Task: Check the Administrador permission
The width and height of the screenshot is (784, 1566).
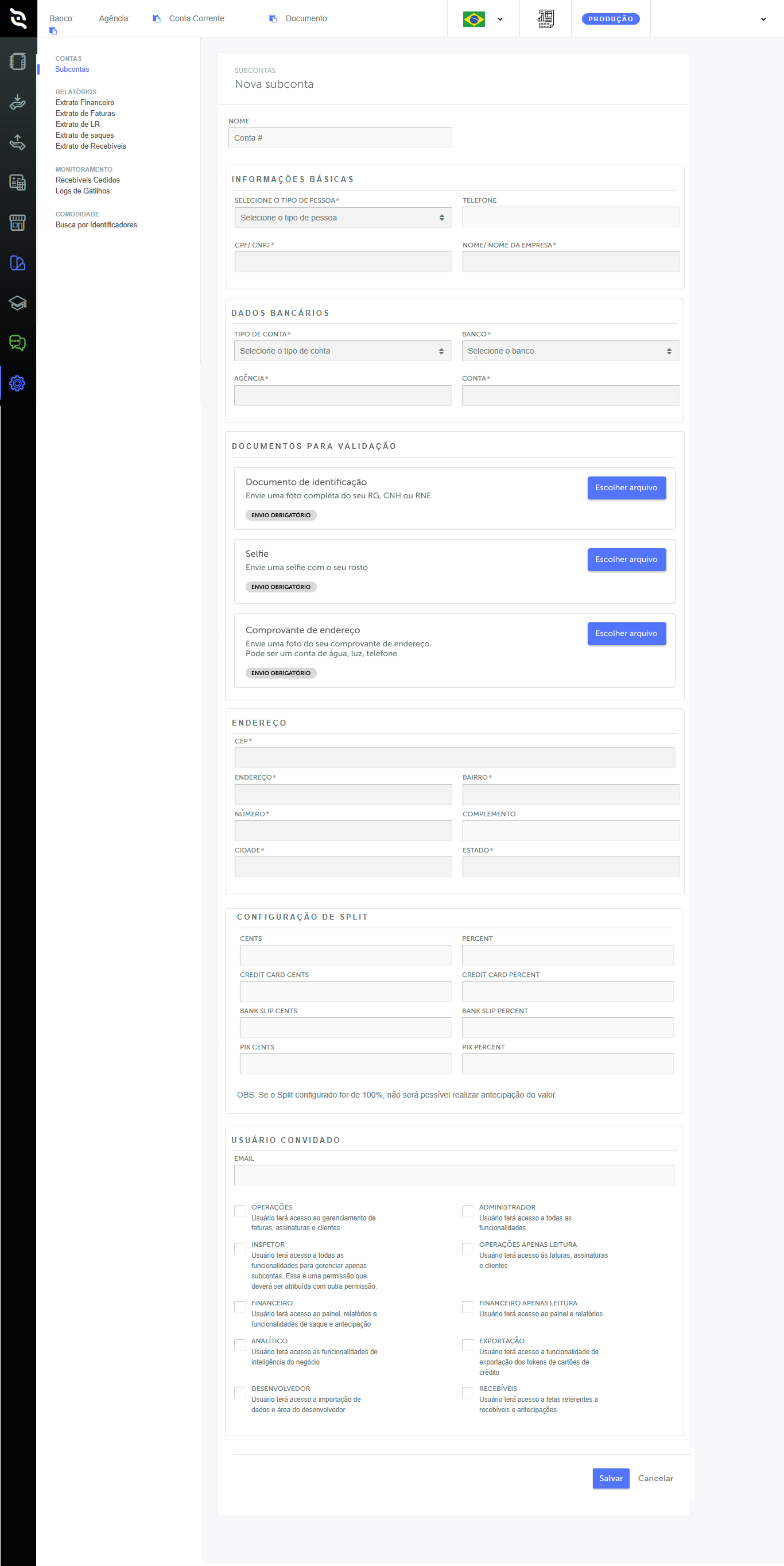Action: tap(467, 1211)
